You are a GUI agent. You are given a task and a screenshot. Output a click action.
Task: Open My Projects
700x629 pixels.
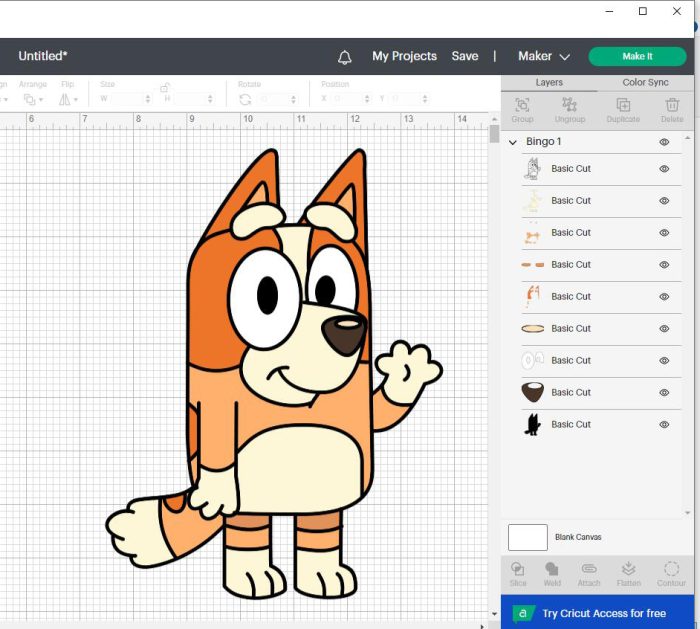pyautogui.click(x=404, y=56)
